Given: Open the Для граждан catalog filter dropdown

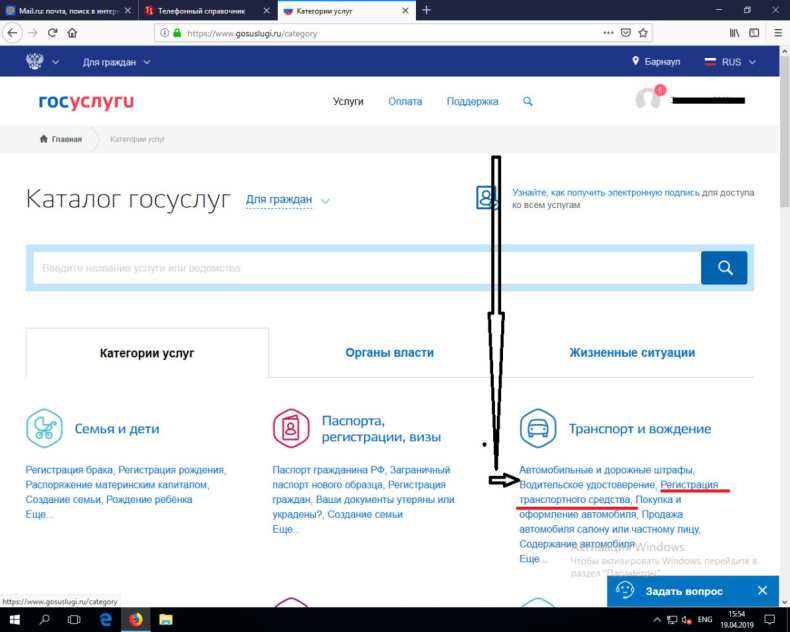Looking at the screenshot, I should coord(288,200).
